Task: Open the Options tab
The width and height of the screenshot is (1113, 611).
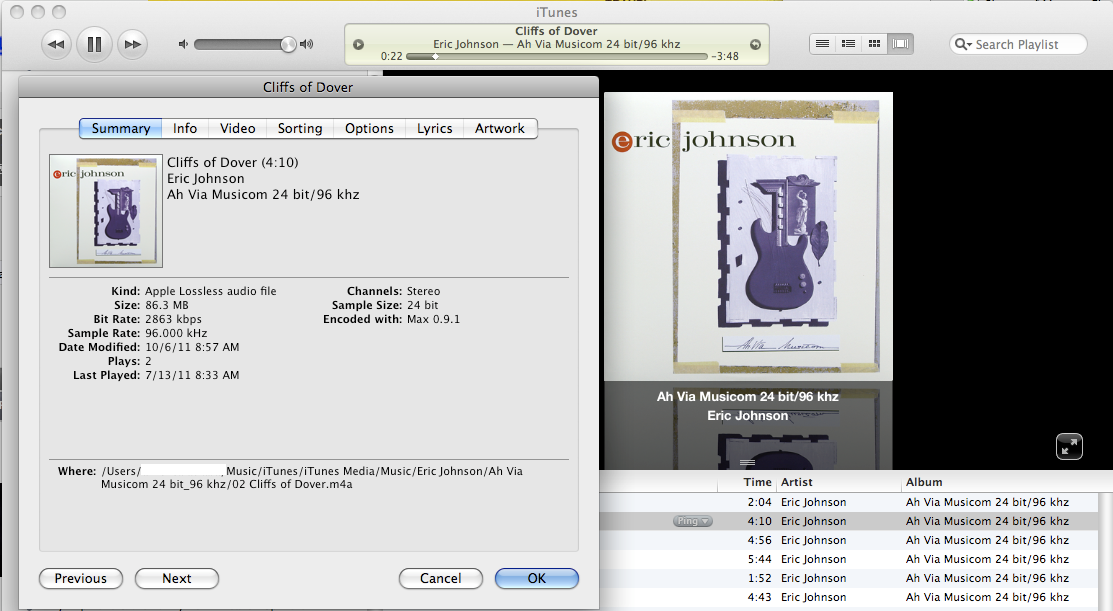Action: pos(369,128)
